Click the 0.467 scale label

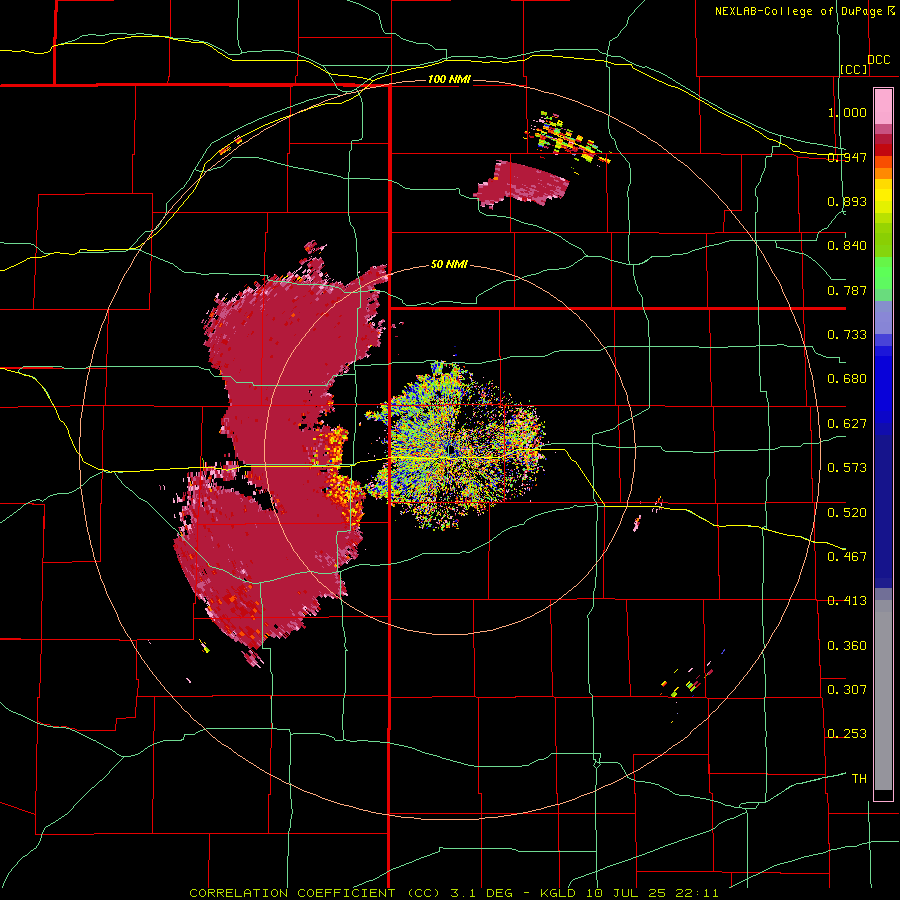(847, 557)
